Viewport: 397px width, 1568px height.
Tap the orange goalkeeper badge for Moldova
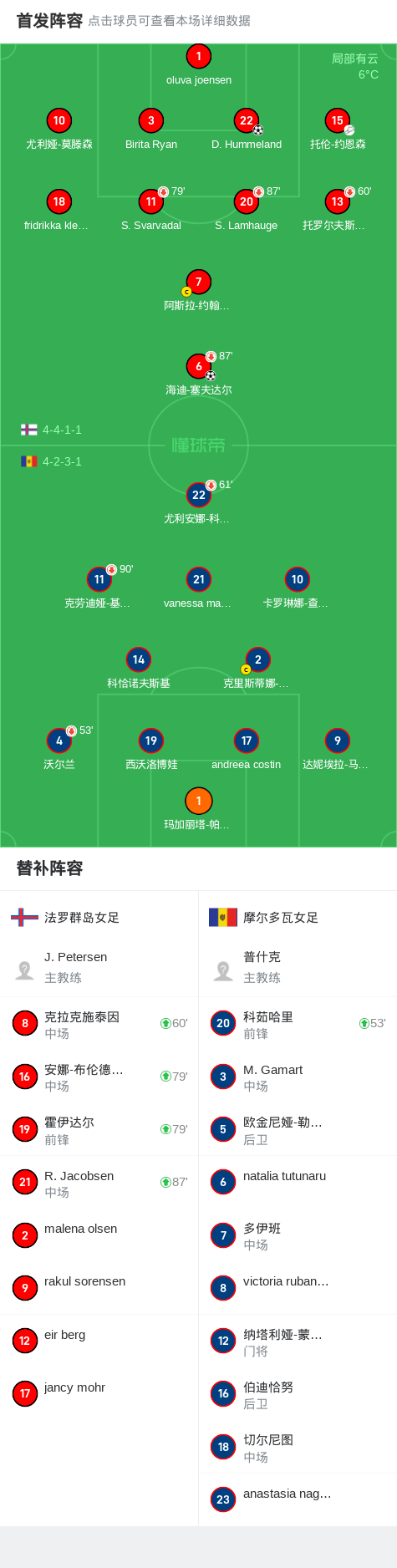coord(198,801)
